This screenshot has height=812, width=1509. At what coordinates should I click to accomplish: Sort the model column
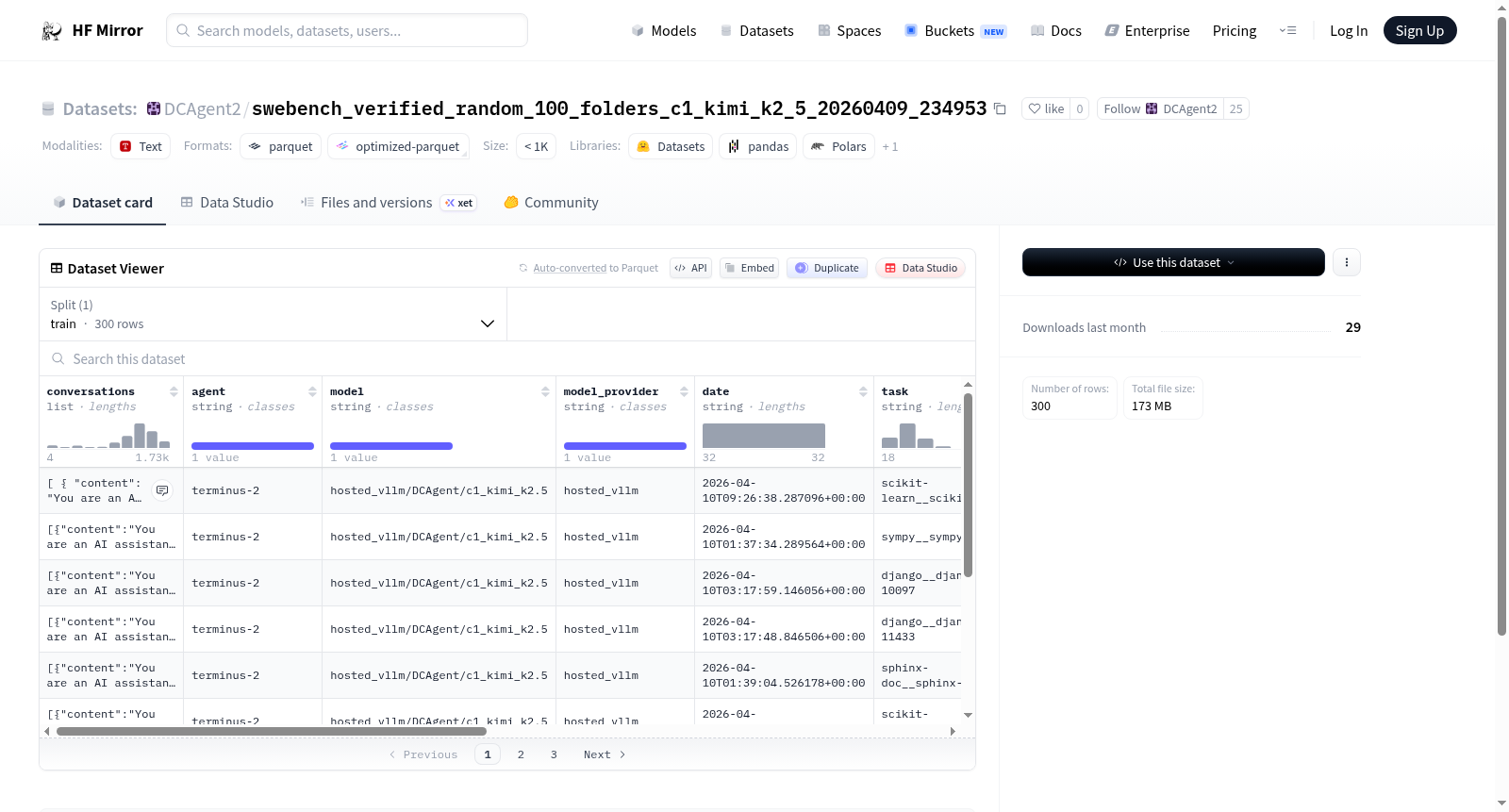coord(545,391)
